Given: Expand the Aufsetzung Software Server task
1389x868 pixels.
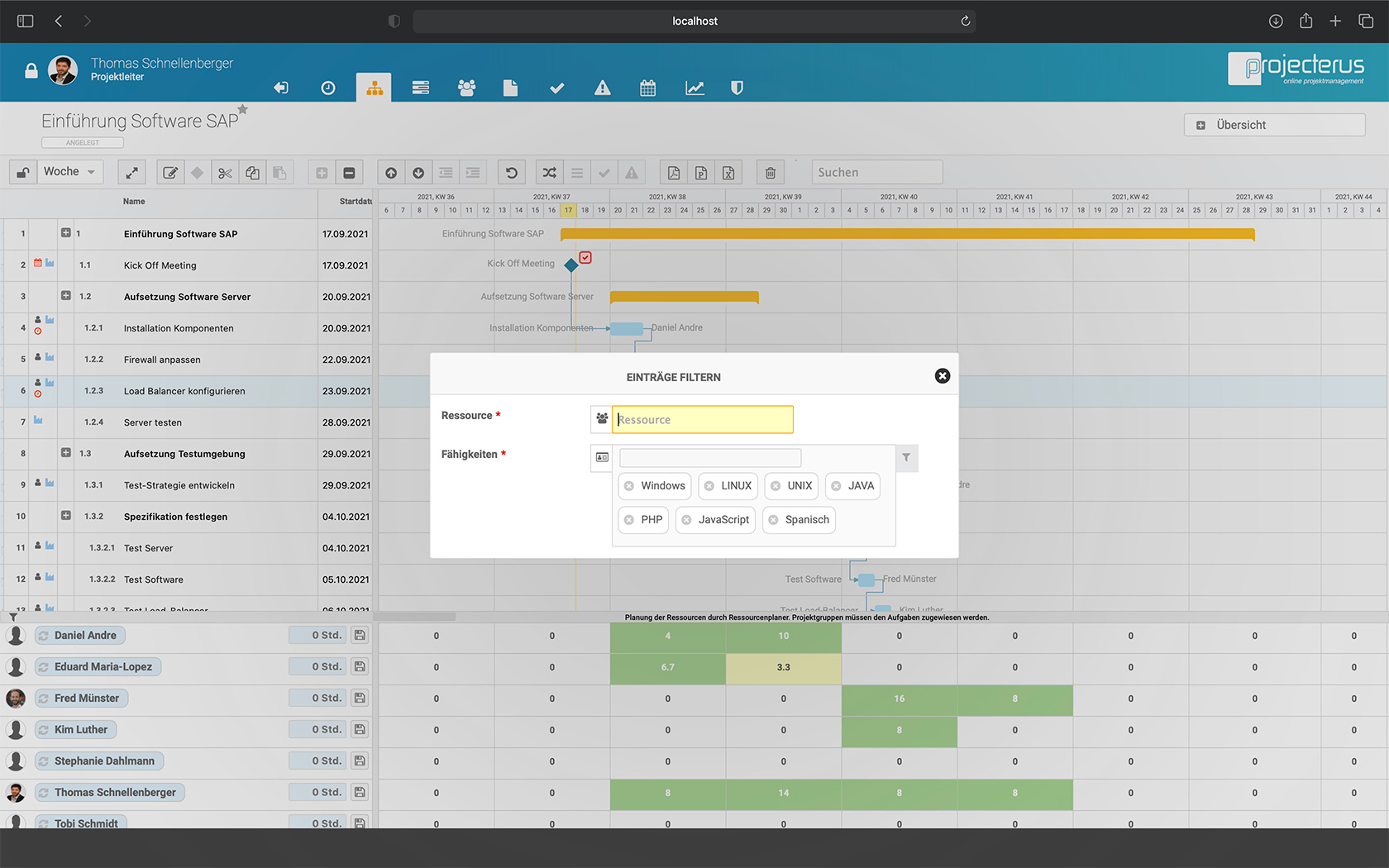Looking at the screenshot, I should pyautogui.click(x=65, y=295).
